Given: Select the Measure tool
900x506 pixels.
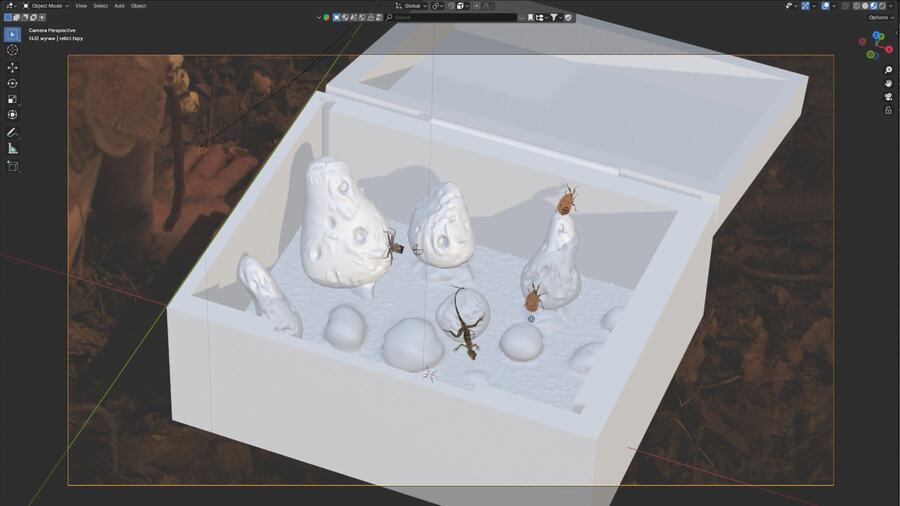Looking at the screenshot, I should [12, 148].
